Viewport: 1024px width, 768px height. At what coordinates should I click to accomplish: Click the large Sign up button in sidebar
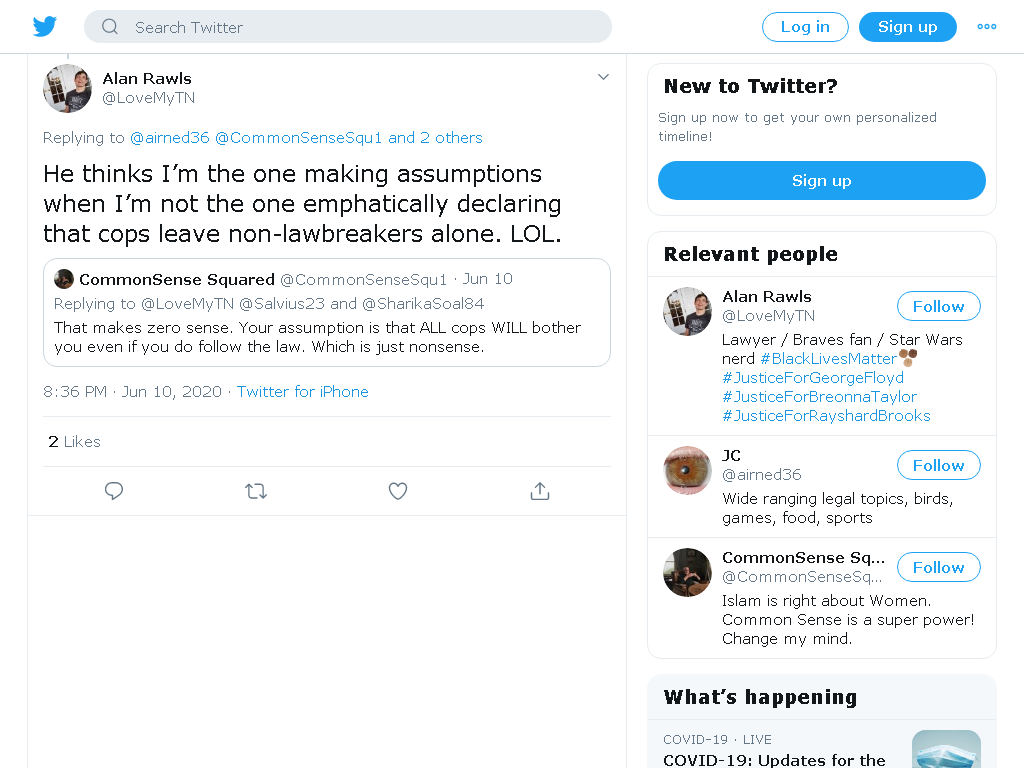822,181
